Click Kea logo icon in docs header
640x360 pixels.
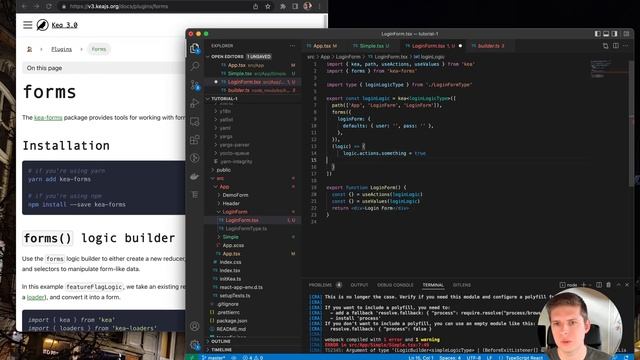(42, 25)
